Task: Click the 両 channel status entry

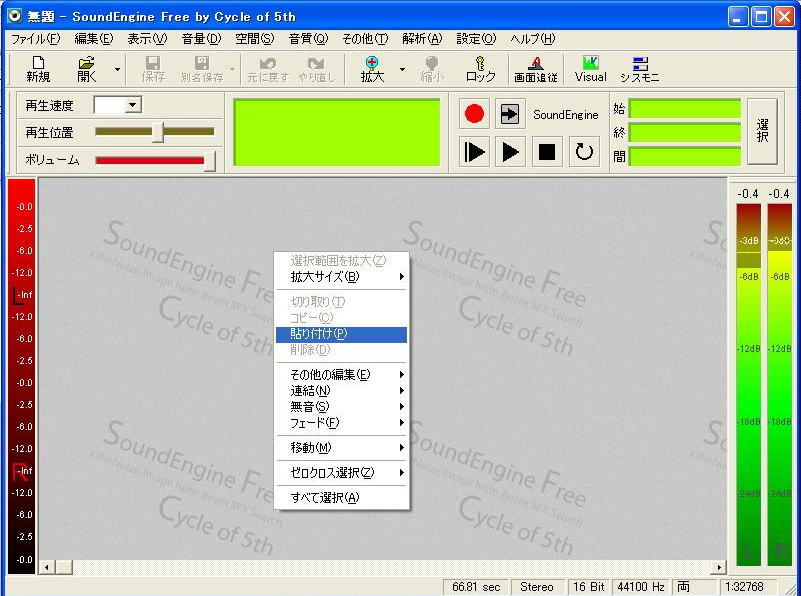Action: (x=695, y=587)
